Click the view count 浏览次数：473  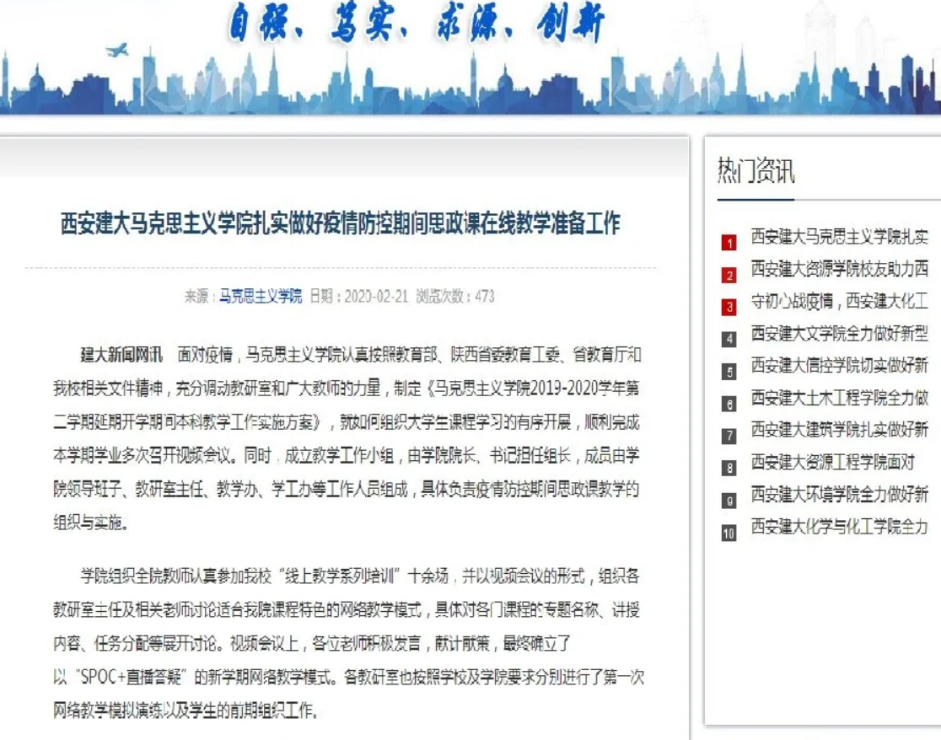455,296
